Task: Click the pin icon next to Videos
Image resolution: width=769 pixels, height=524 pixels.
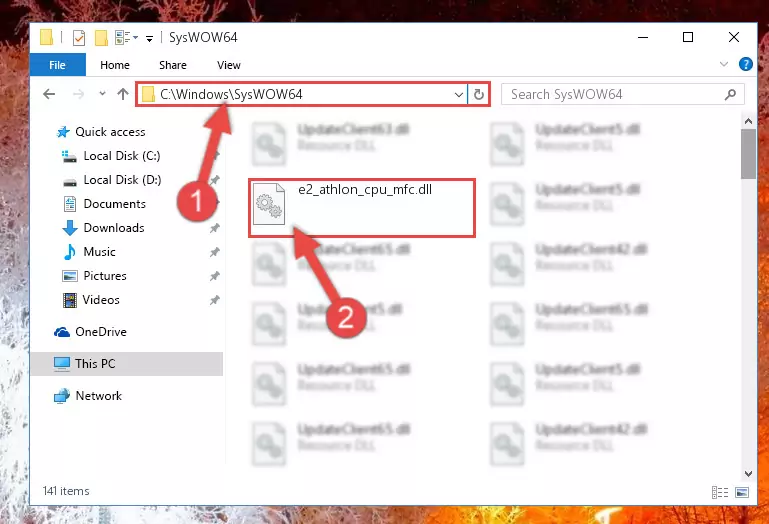Action: [214, 300]
